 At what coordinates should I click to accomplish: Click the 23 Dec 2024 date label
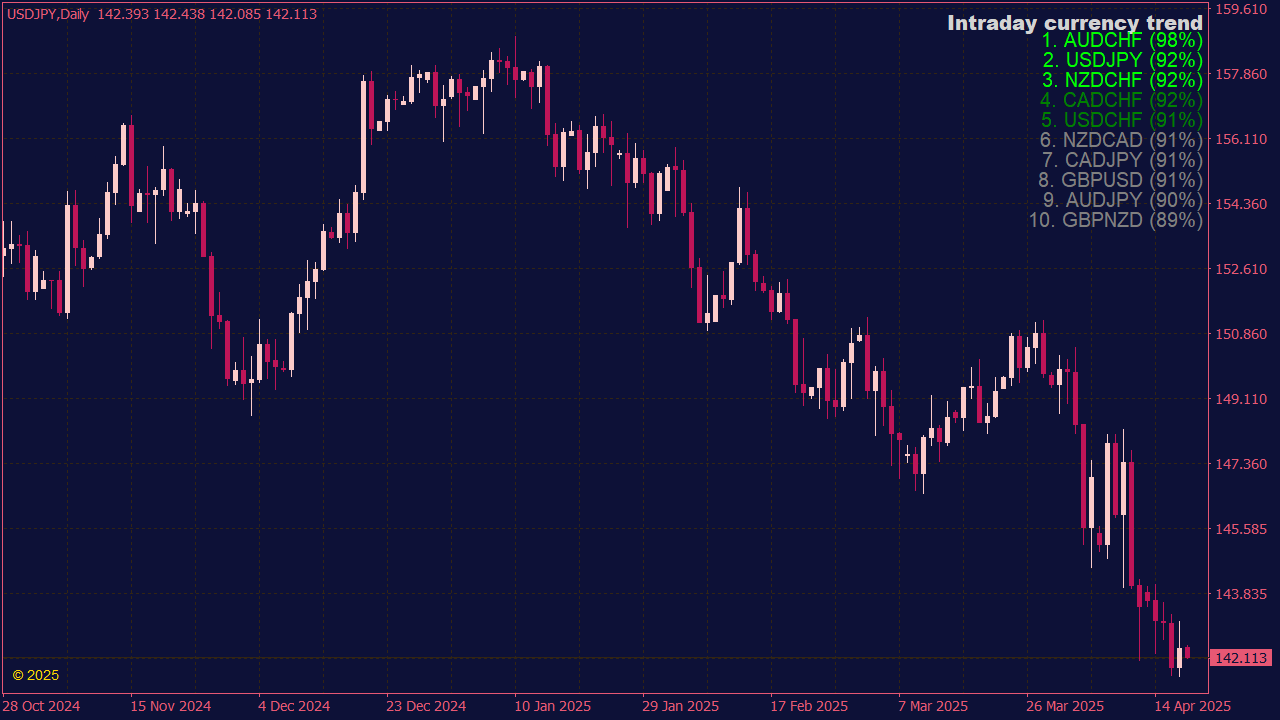[426, 706]
